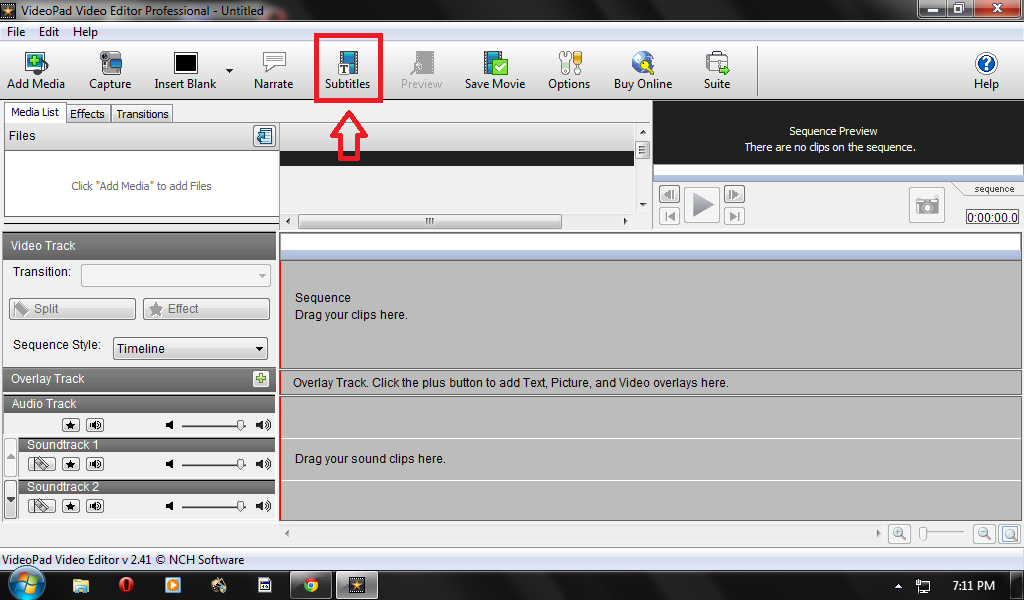Image resolution: width=1024 pixels, height=600 pixels.
Task: Open the Windows Start menu
Action: tap(26, 584)
